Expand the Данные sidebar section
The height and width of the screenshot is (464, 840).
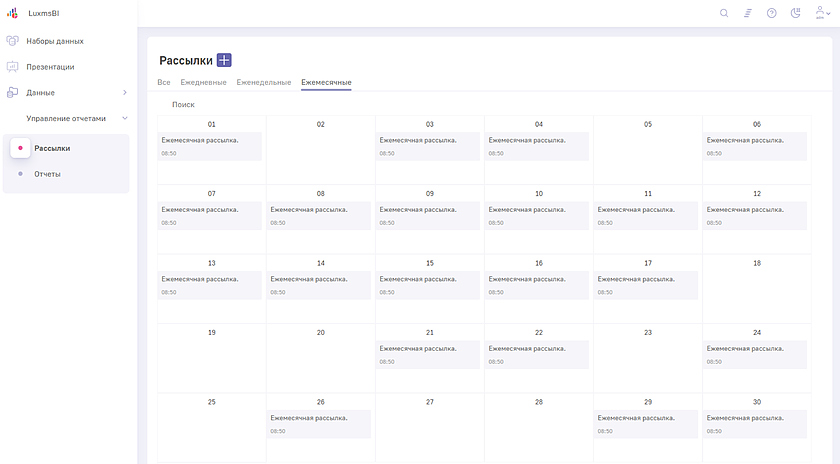124,93
